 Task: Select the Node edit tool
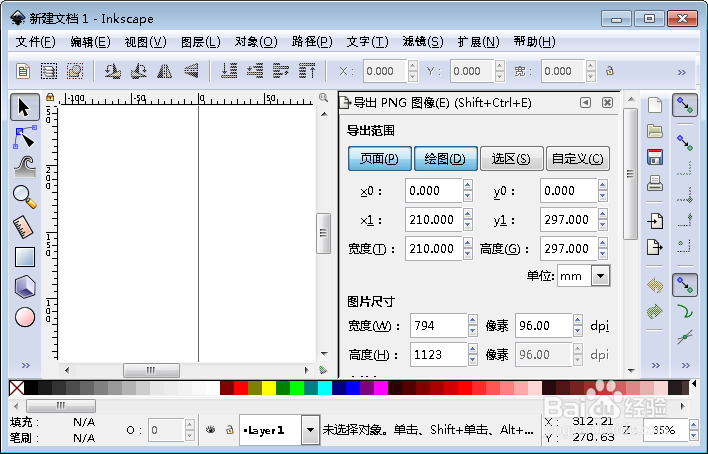(24, 137)
